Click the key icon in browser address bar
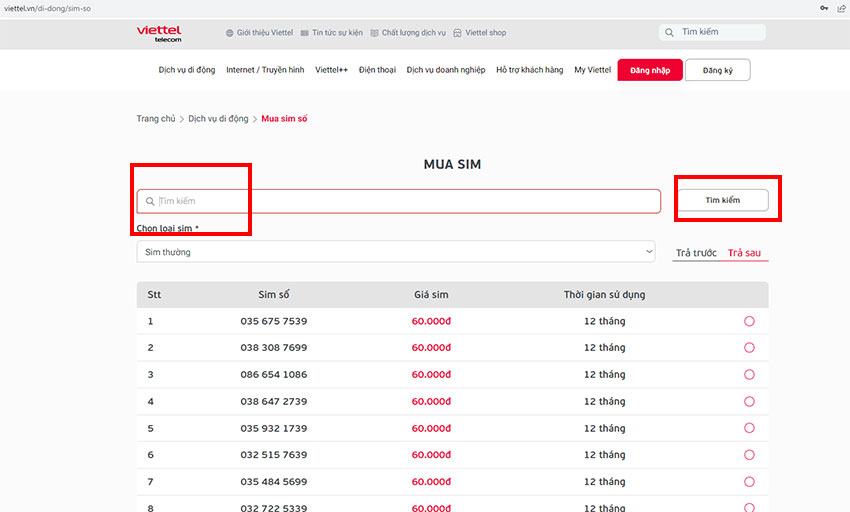The width and height of the screenshot is (850, 512). [824, 8]
